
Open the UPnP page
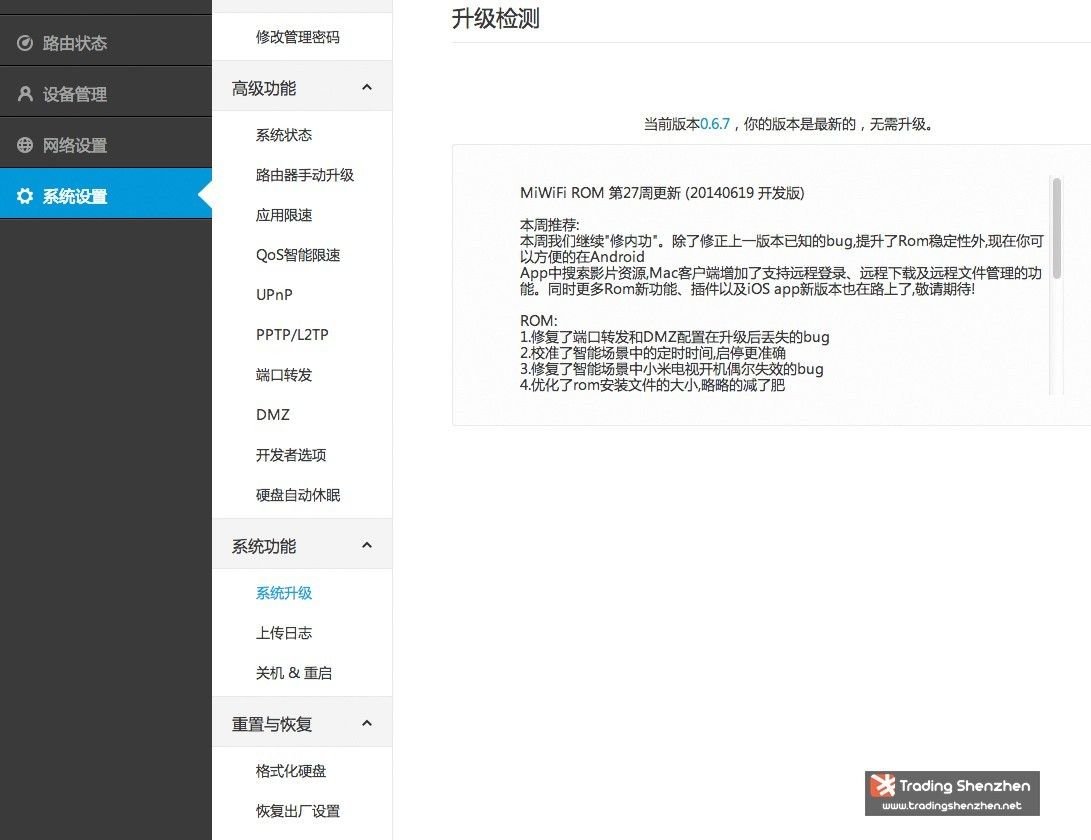click(x=274, y=295)
